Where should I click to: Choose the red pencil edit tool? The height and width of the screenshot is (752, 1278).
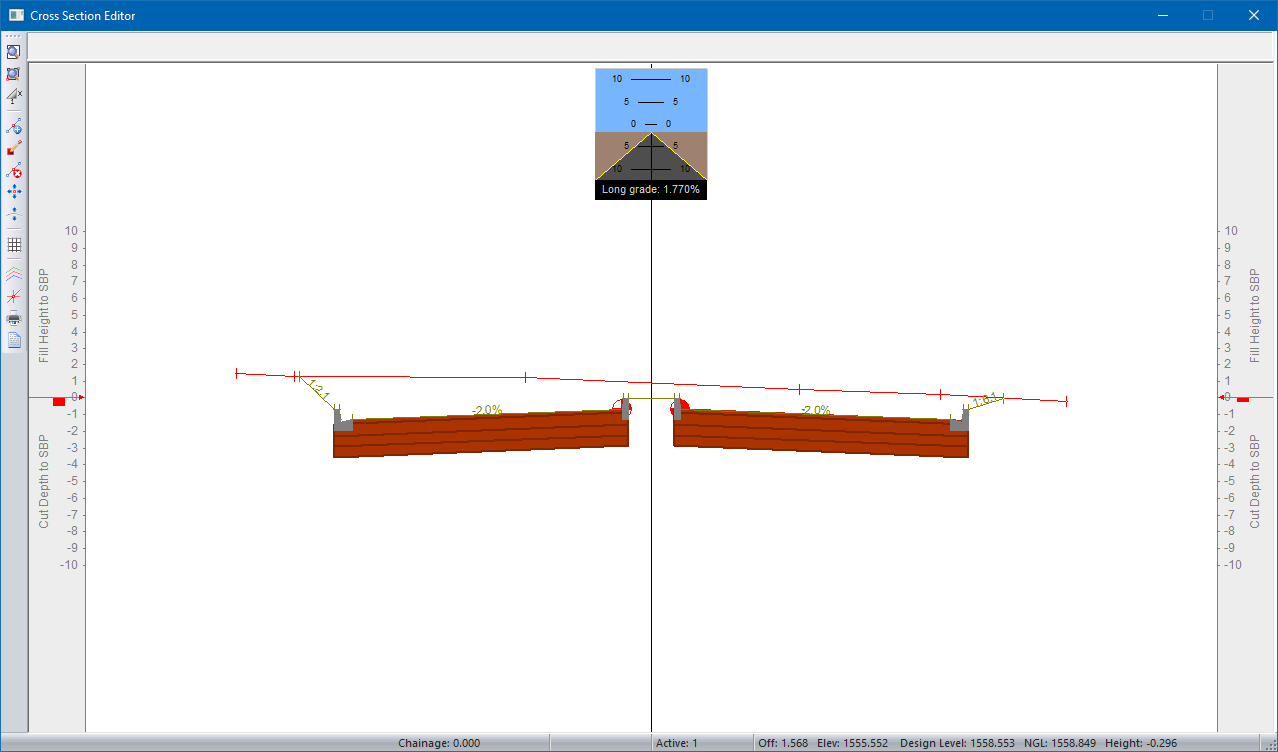point(14,148)
